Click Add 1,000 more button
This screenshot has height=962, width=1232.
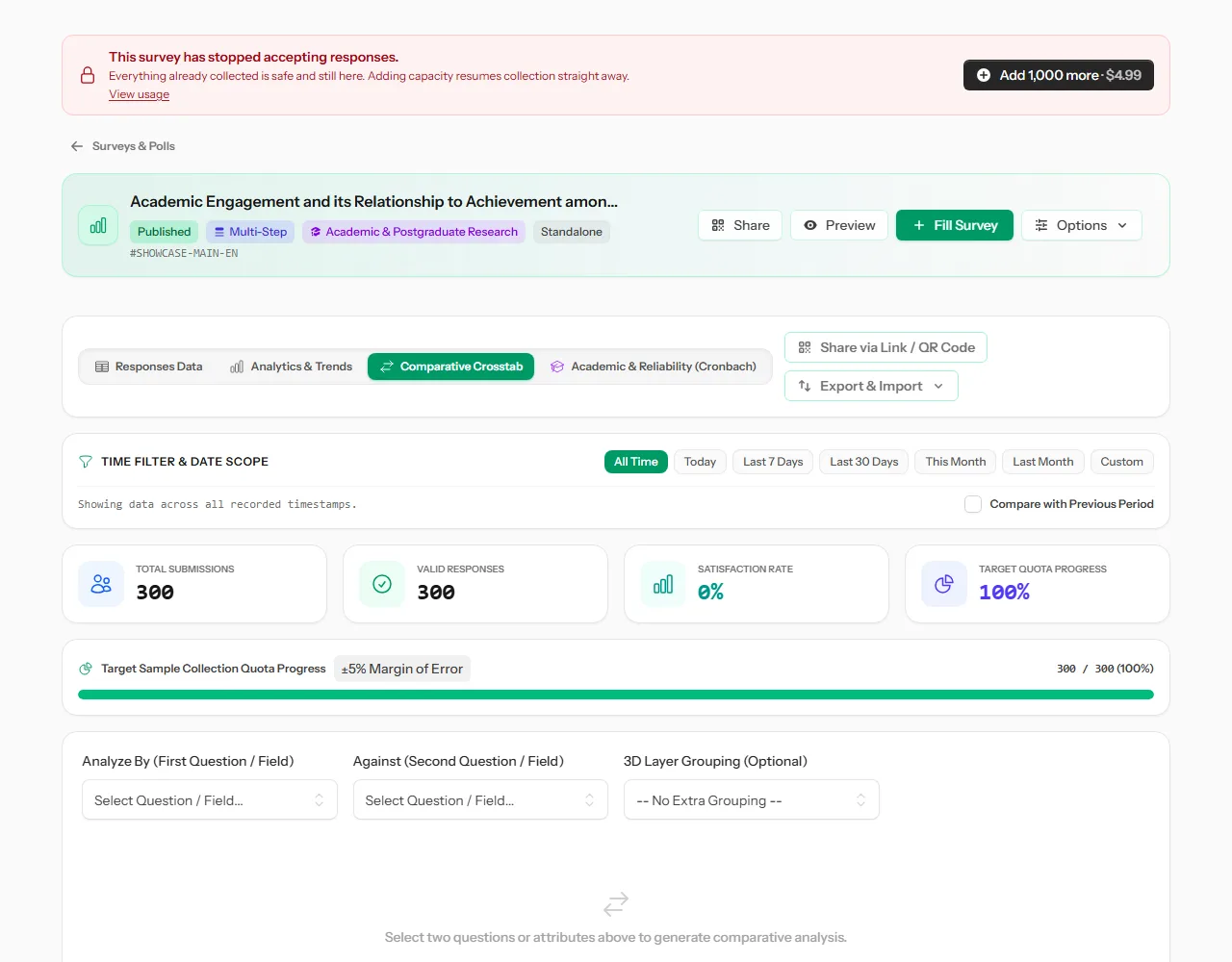(1059, 75)
